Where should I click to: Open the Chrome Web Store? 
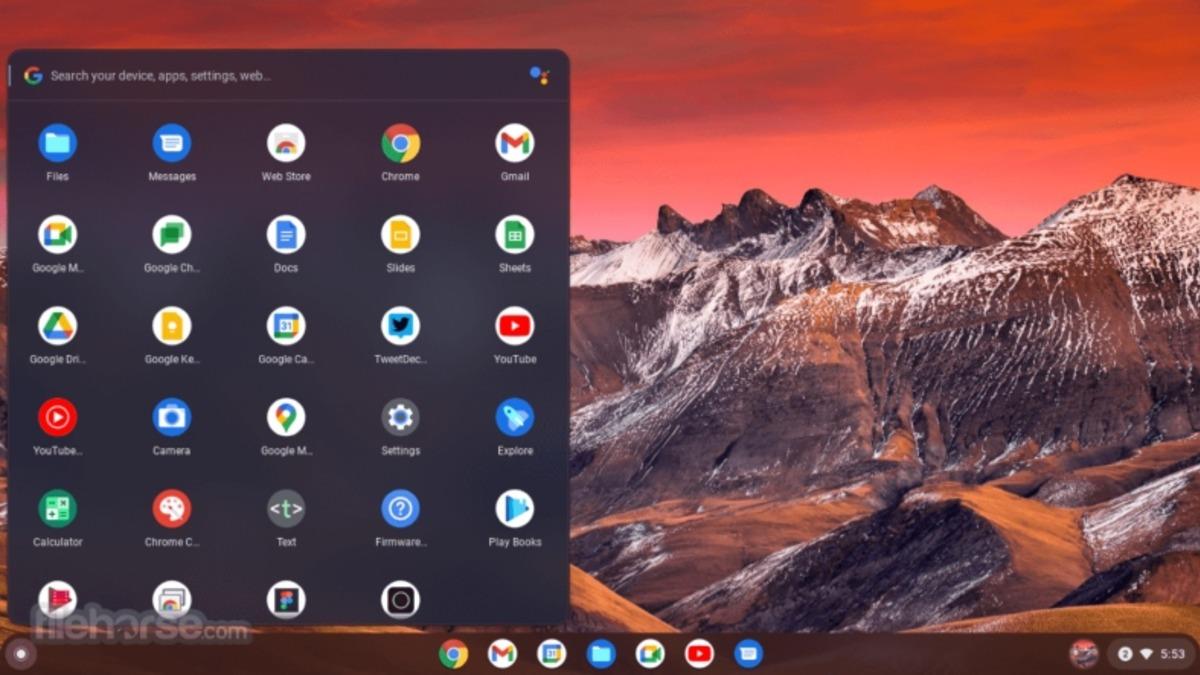pyautogui.click(x=286, y=143)
